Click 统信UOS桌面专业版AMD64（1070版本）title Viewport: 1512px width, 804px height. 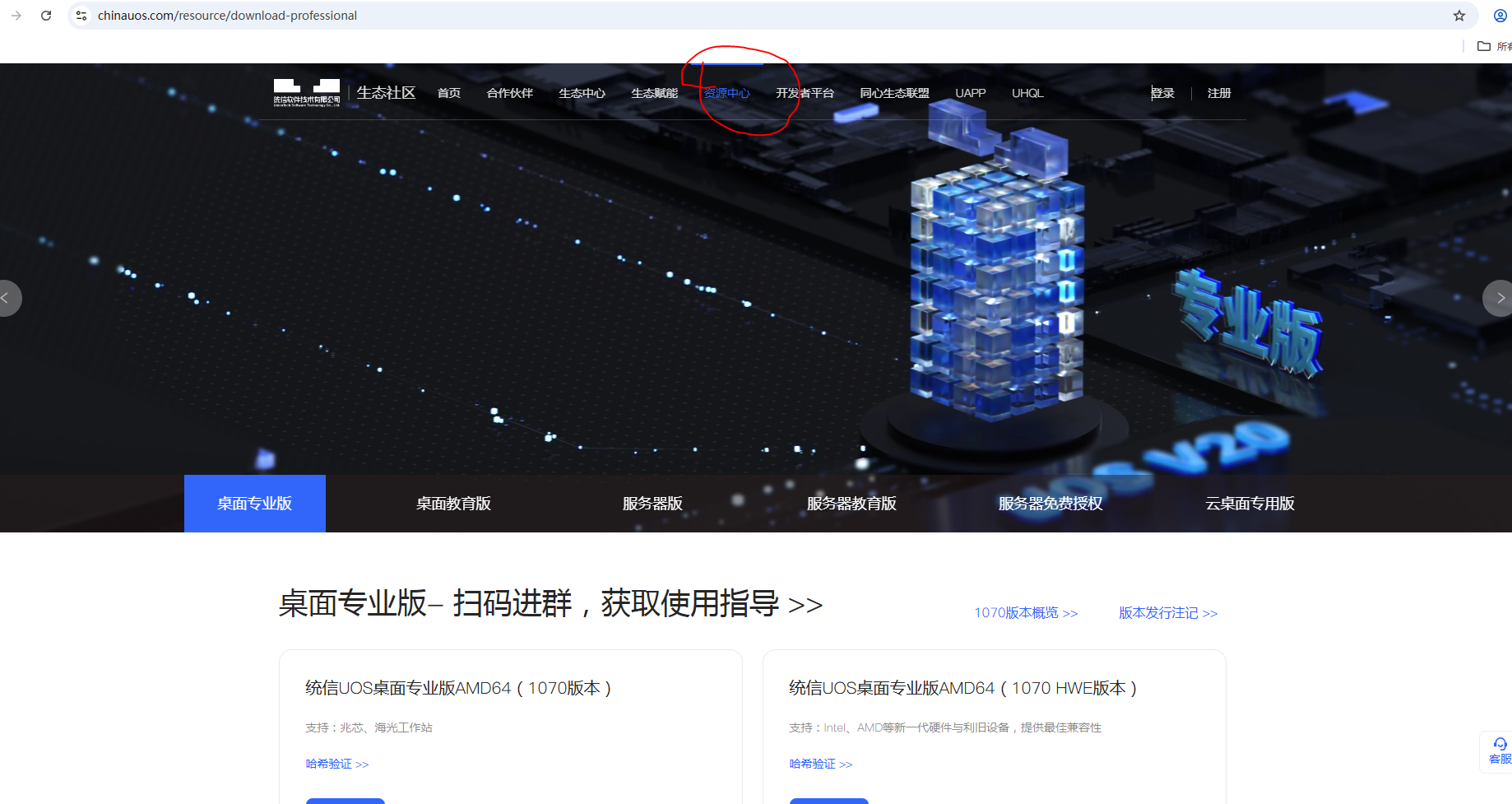tap(458, 688)
